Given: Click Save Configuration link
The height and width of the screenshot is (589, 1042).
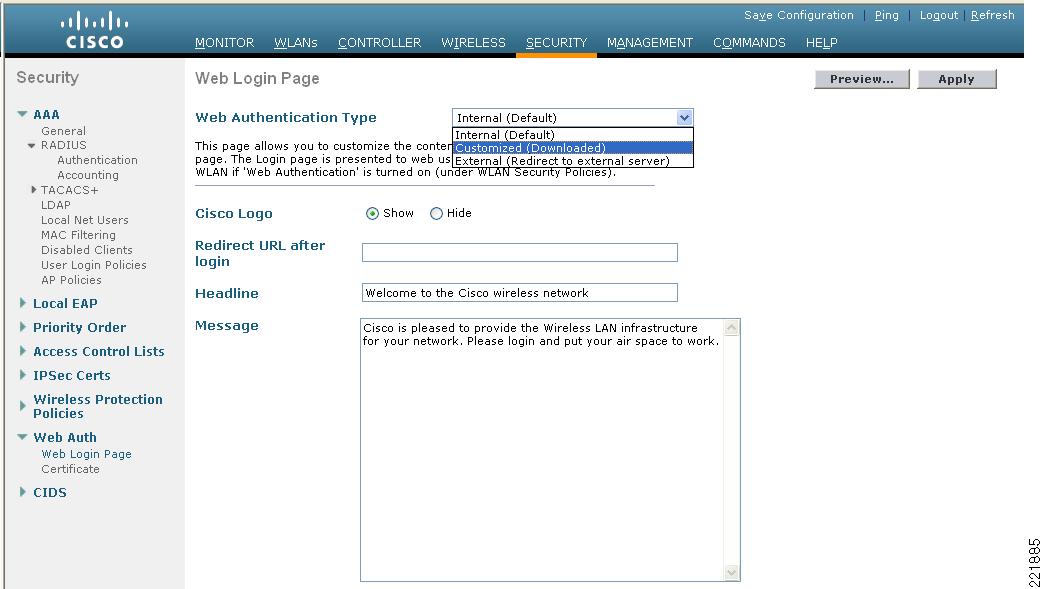Looking at the screenshot, I should [x=799, y=15].
